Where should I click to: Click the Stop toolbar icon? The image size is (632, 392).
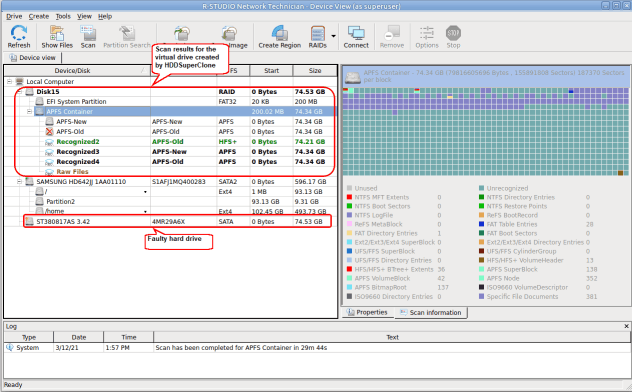pyautogui.click(x=453, y=37)
